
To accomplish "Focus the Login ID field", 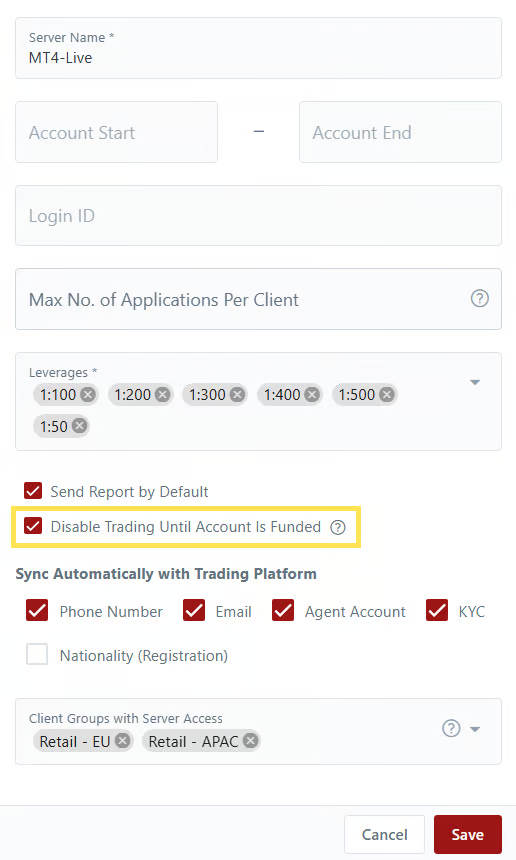I will tap(258, 216).
